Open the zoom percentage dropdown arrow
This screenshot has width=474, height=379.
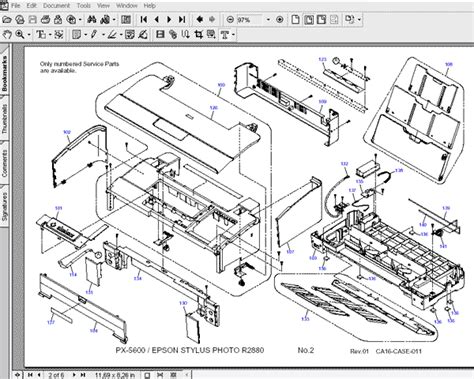tap(268, 20)
